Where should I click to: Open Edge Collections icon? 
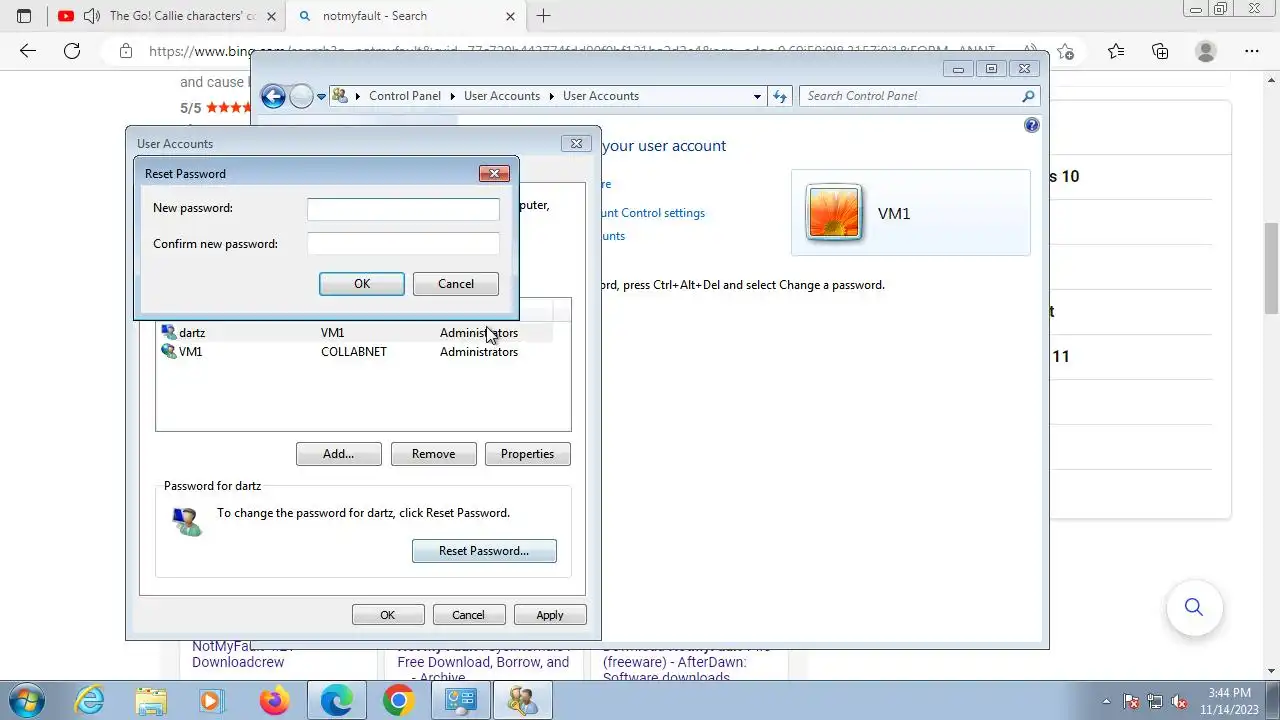[1160, 51]
